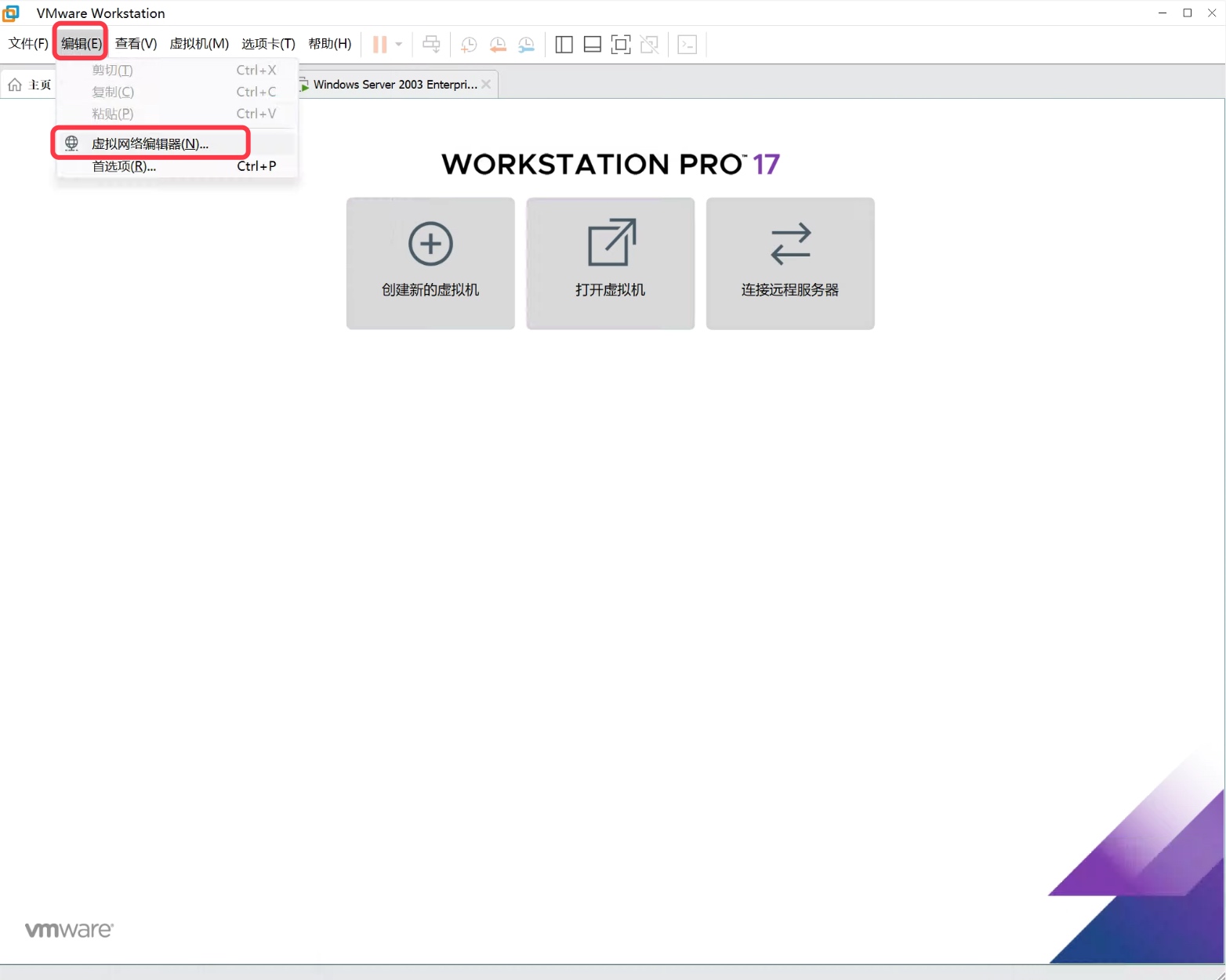Click the globe icon beside 虚拟网络编辑器
Image resolution: width=1226 pixels, height=980 pixels.
[71, 143]
